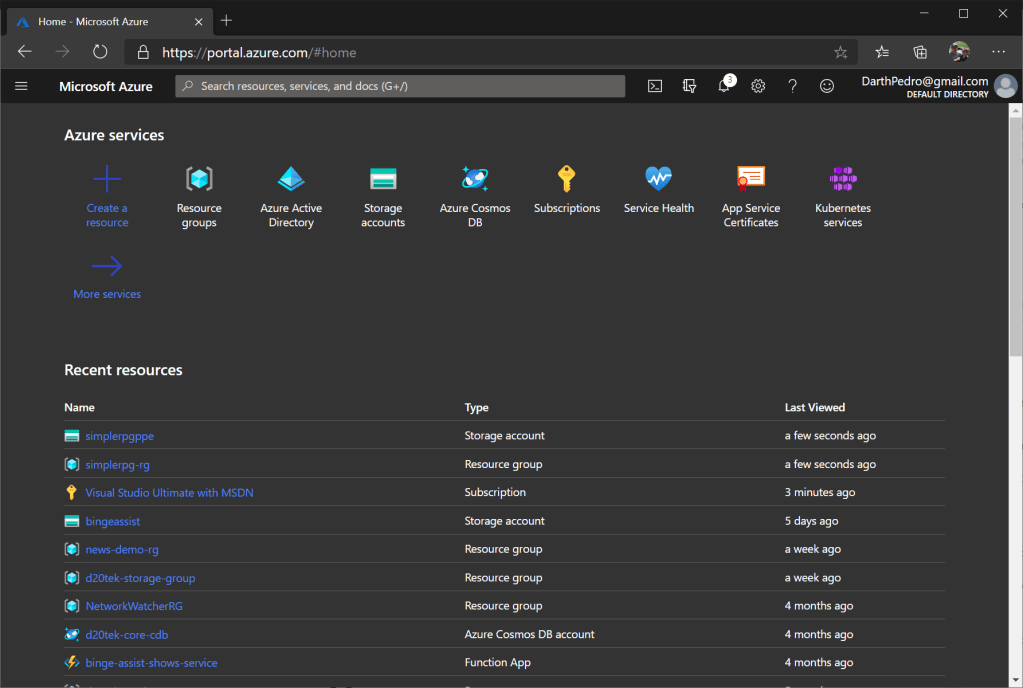Open Azure Active Directory icon
Viewport: 1023px width, 688px height.
(x=291, y=180)
